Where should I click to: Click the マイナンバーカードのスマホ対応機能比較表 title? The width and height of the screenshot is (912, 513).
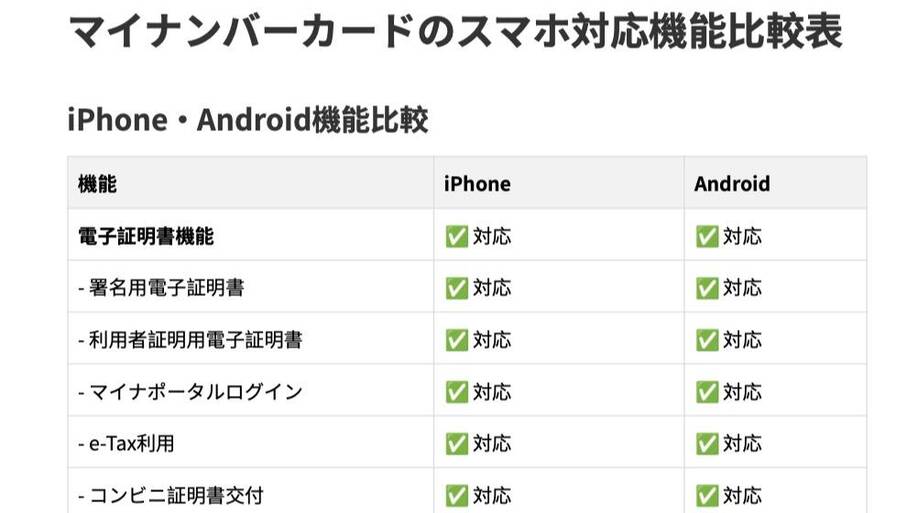455,31
